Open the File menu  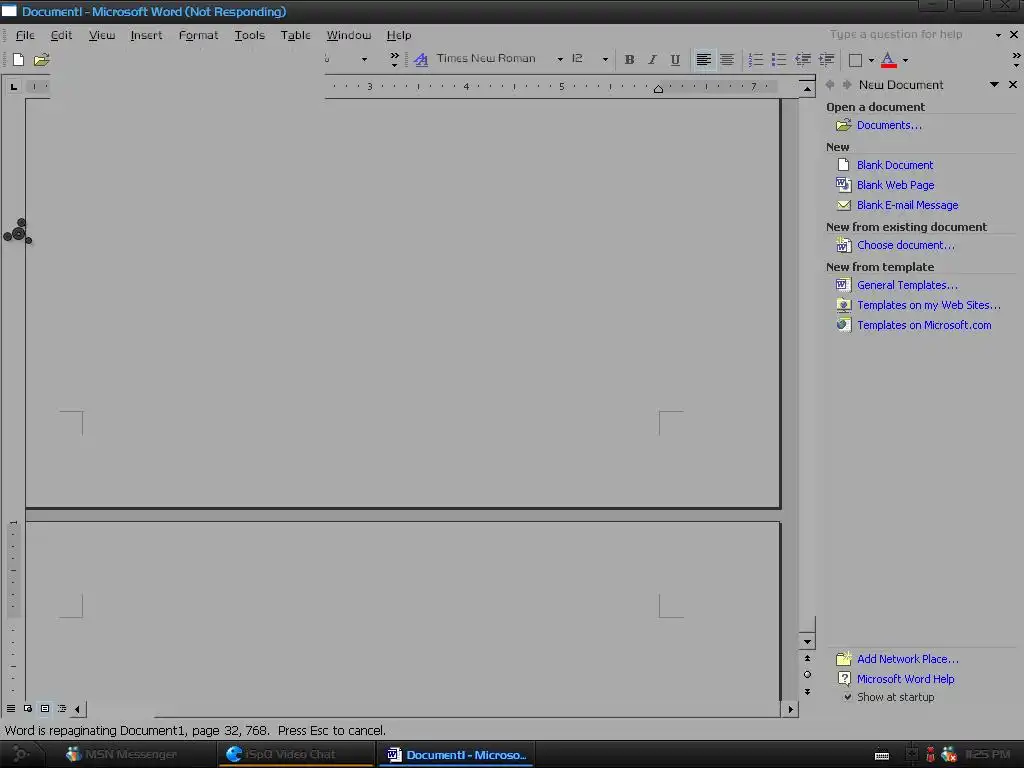point(25,35)
